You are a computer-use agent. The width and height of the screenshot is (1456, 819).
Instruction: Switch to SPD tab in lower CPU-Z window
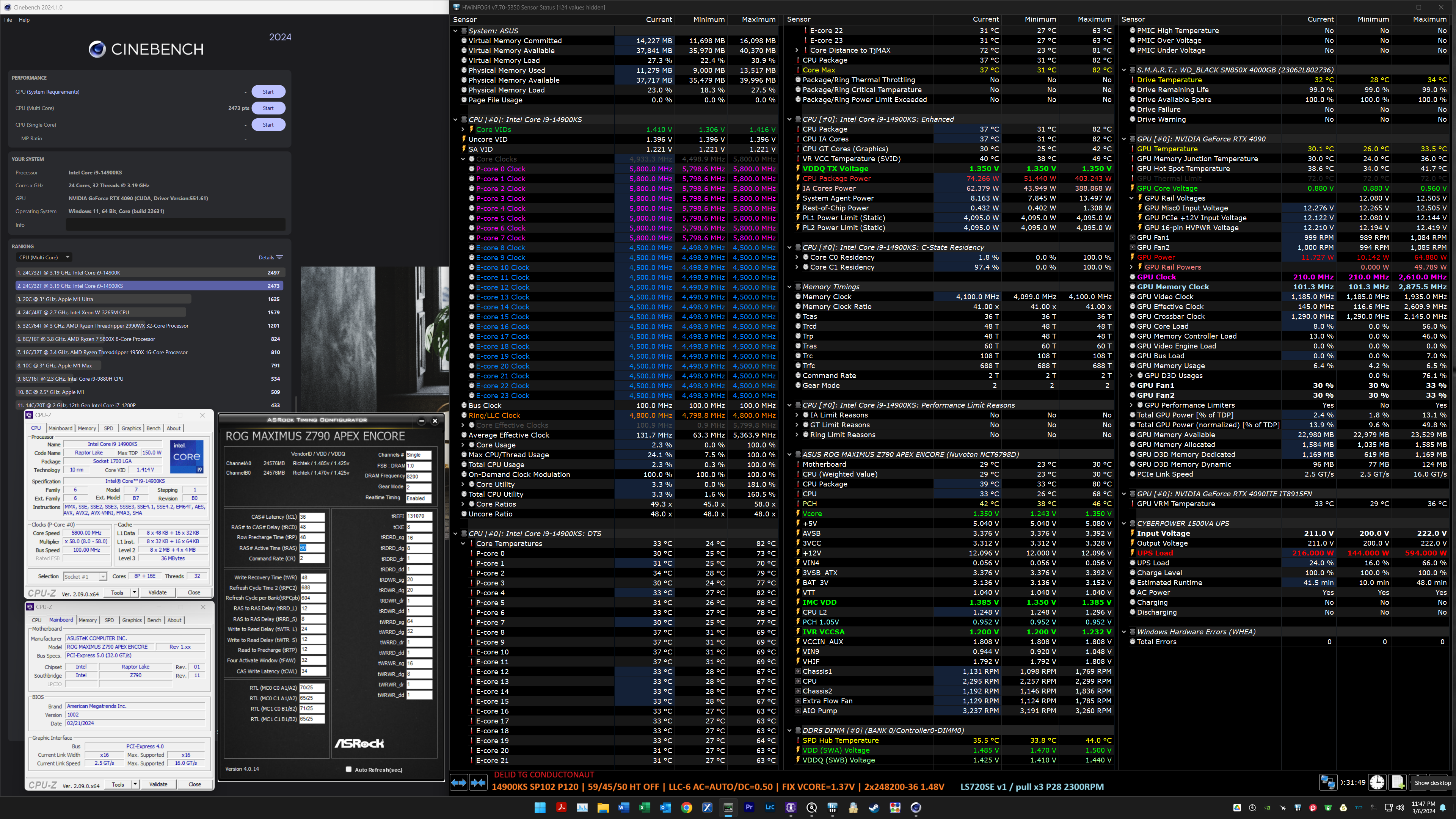pyautogui.click(x=109, y=620)
